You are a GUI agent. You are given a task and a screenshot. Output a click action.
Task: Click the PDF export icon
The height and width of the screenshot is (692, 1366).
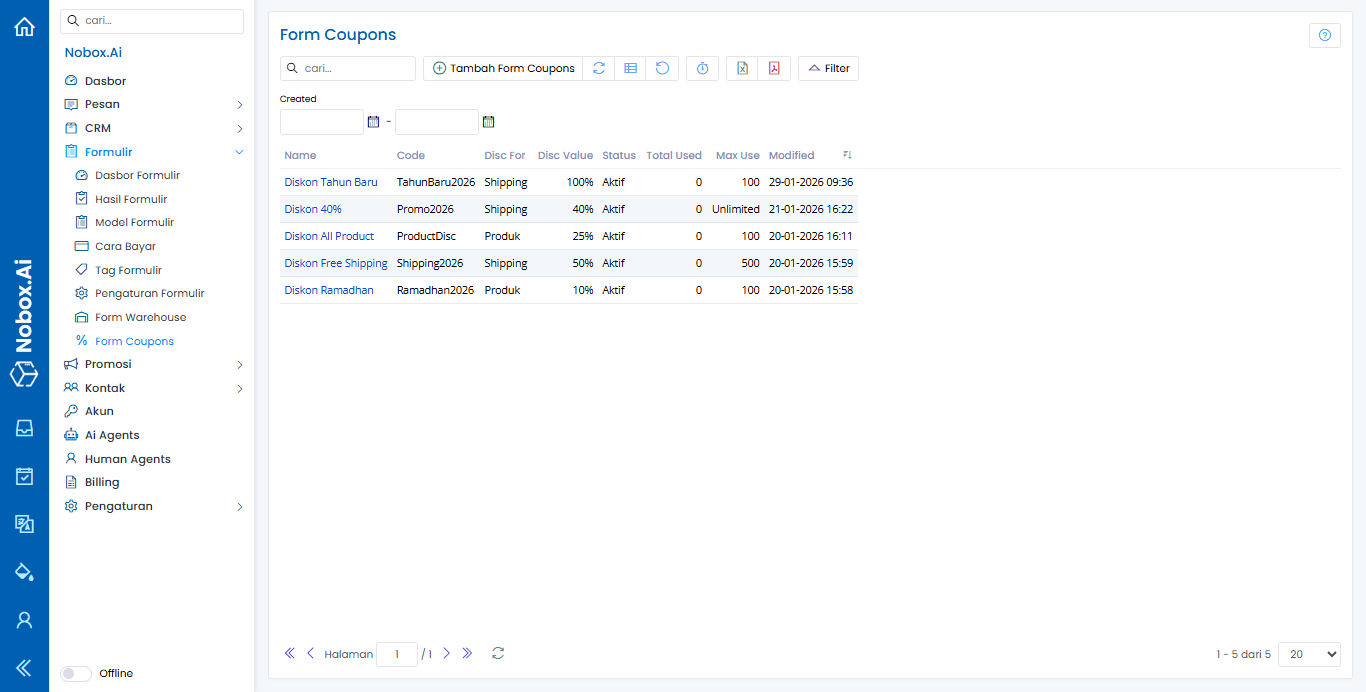[774, 68]
